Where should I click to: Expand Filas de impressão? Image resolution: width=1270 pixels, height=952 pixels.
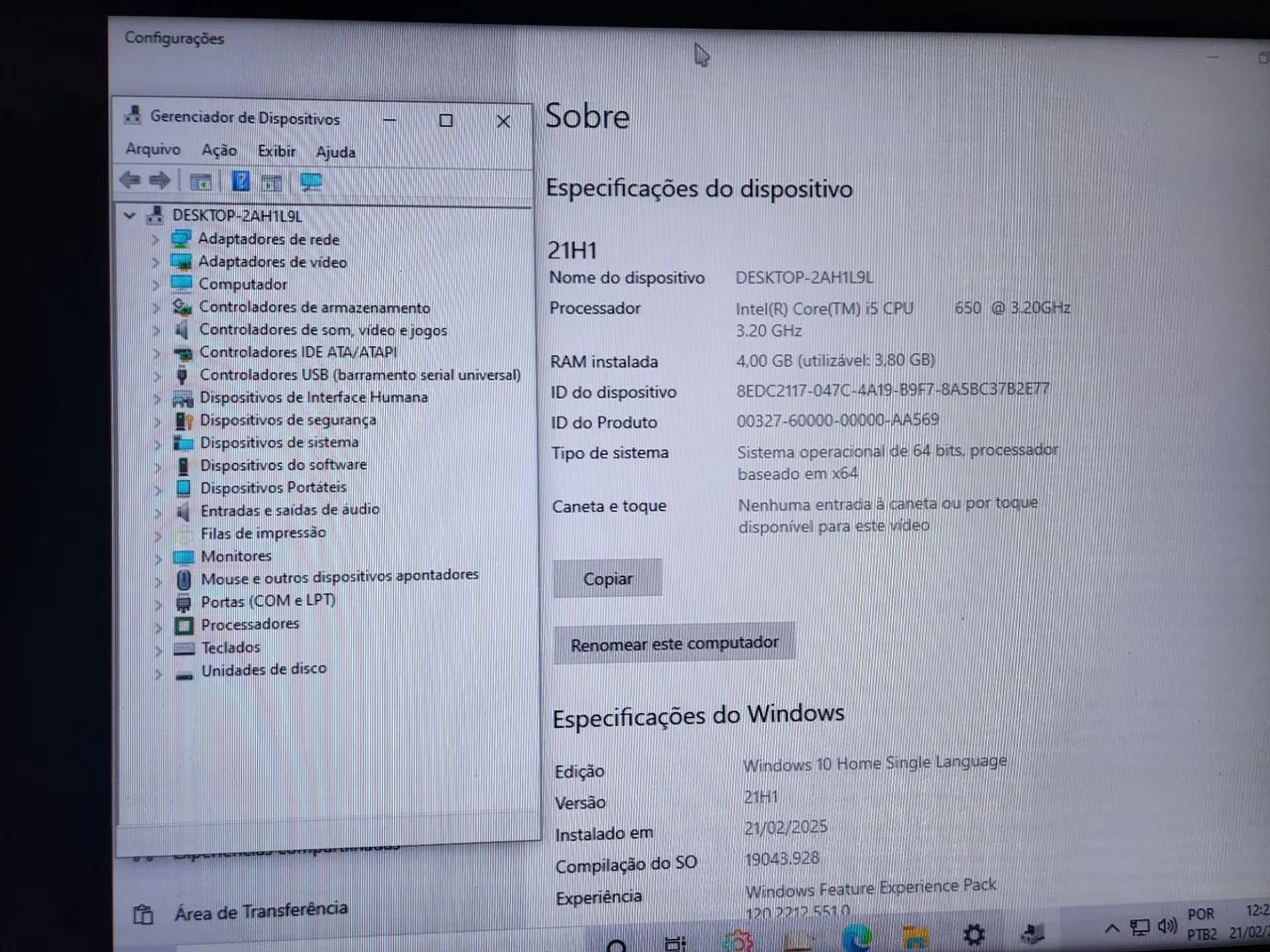pos(158,535)
